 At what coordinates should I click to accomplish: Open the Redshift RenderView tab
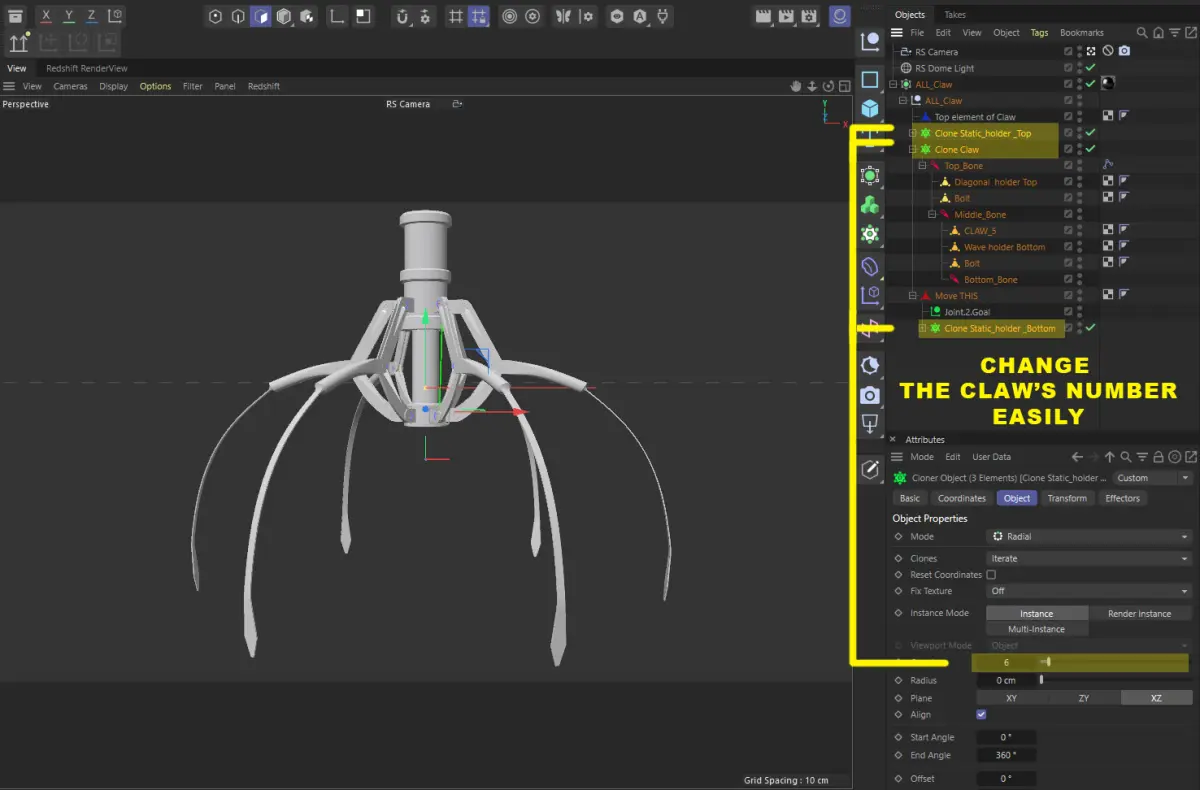[87, 69]
